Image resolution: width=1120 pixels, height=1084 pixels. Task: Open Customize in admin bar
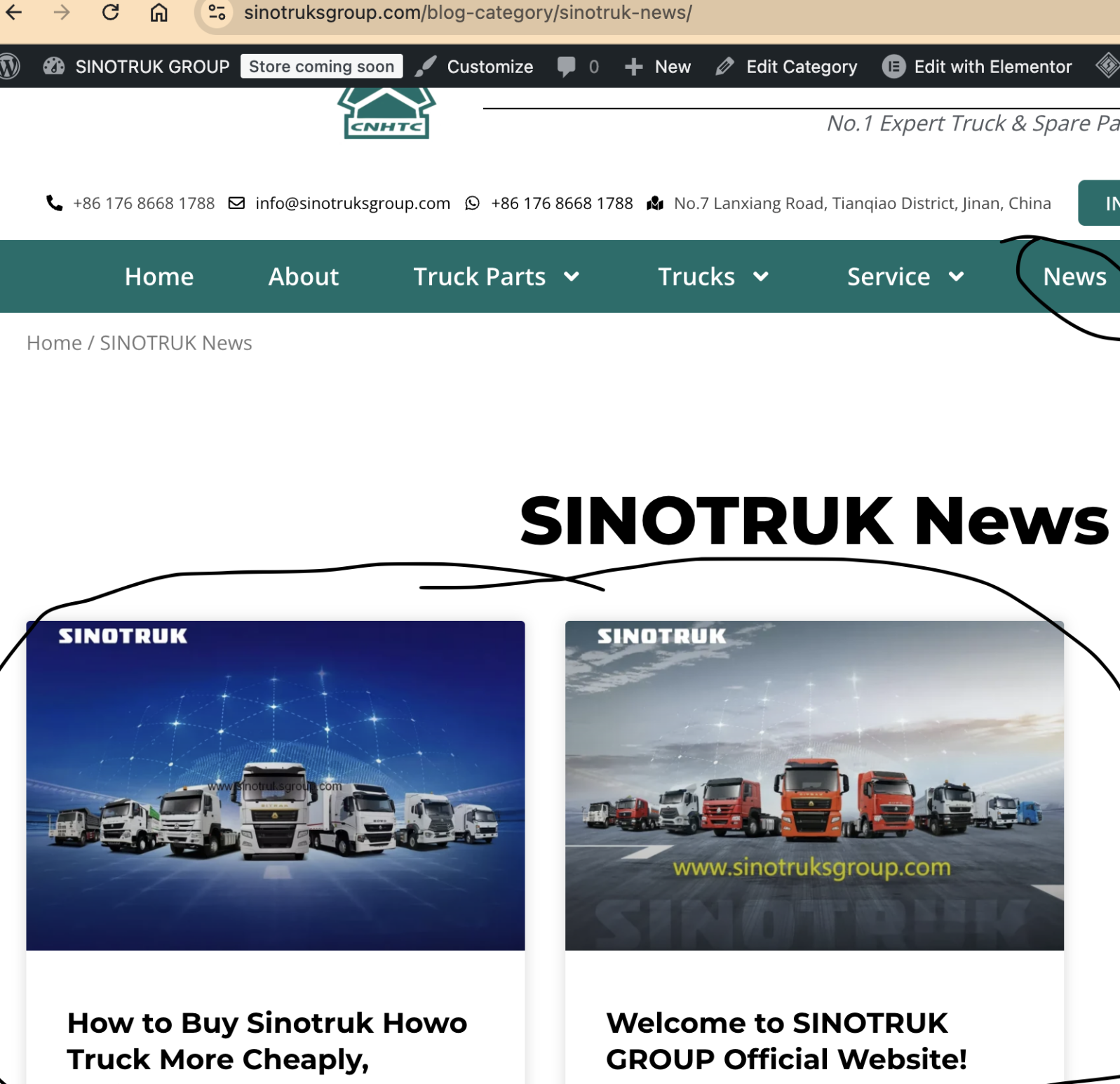[x=474, y=67]
